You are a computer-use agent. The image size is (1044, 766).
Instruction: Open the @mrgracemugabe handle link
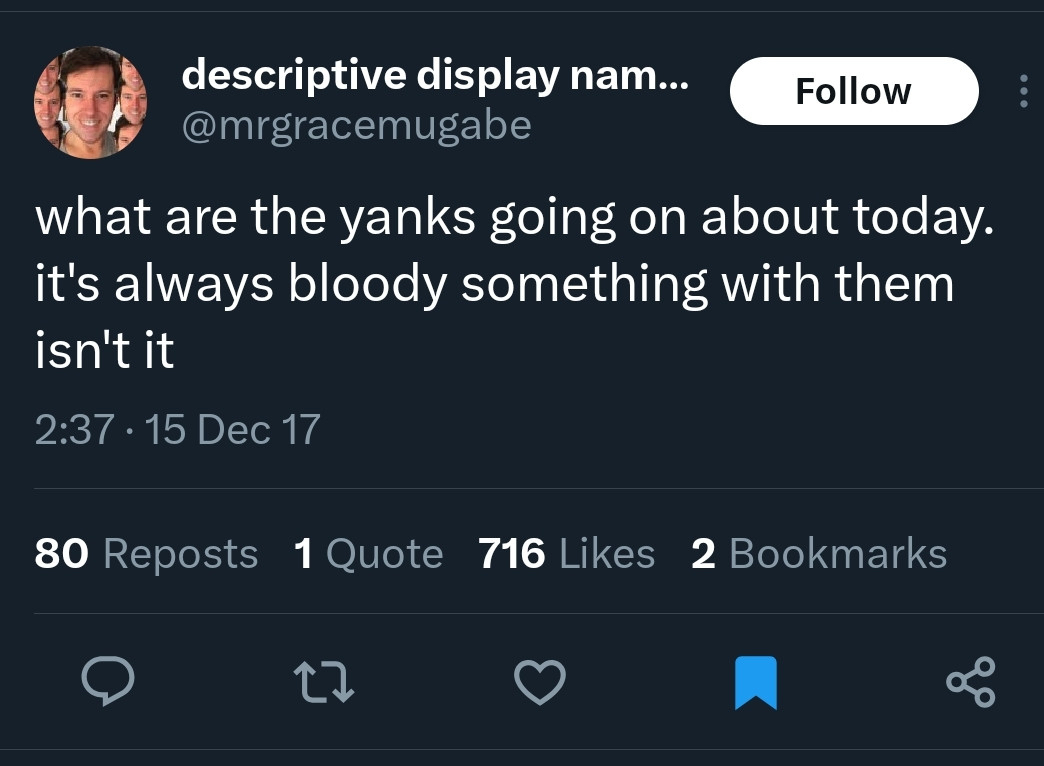coord(356,125)
